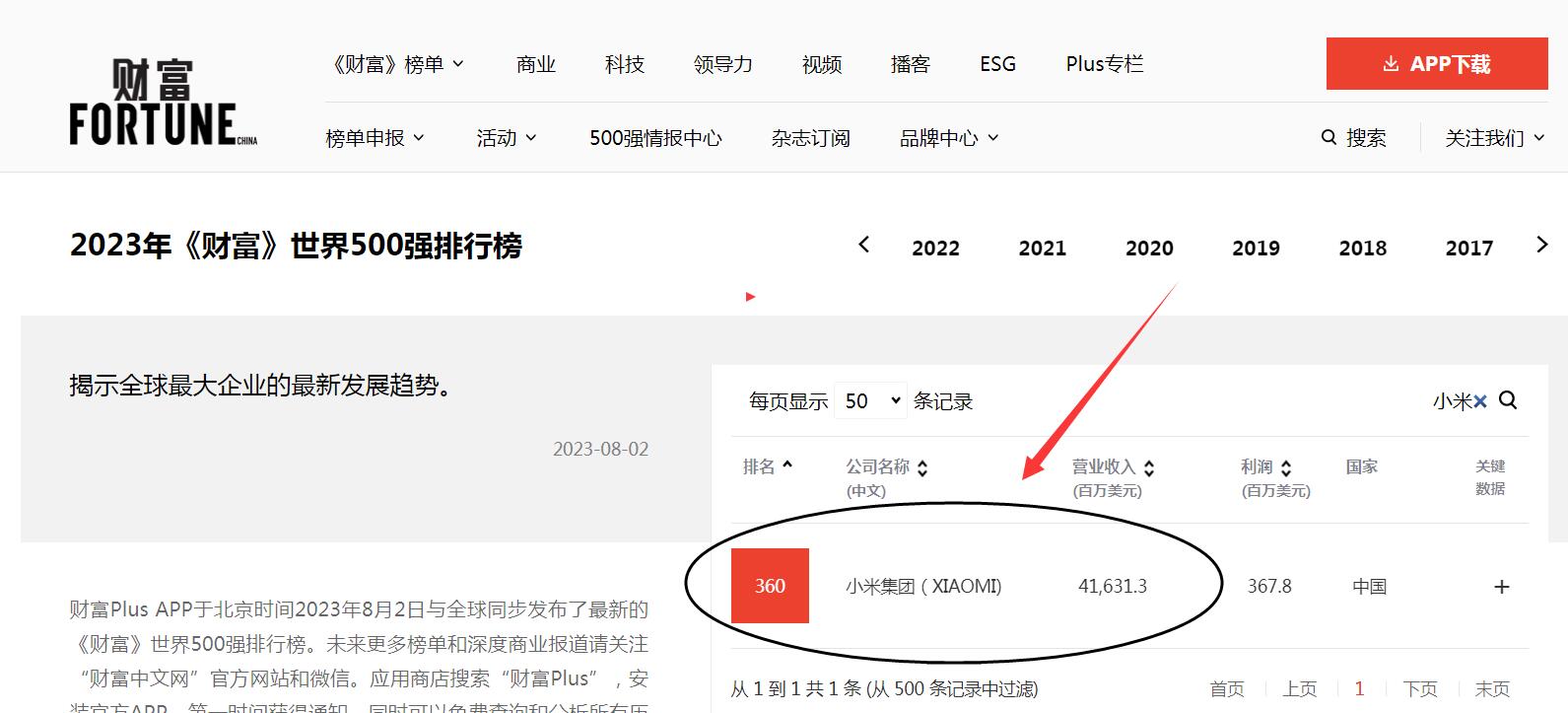1568x713 pixels.
Task: Click the date 2023-08-02
Action: point(601,449)
